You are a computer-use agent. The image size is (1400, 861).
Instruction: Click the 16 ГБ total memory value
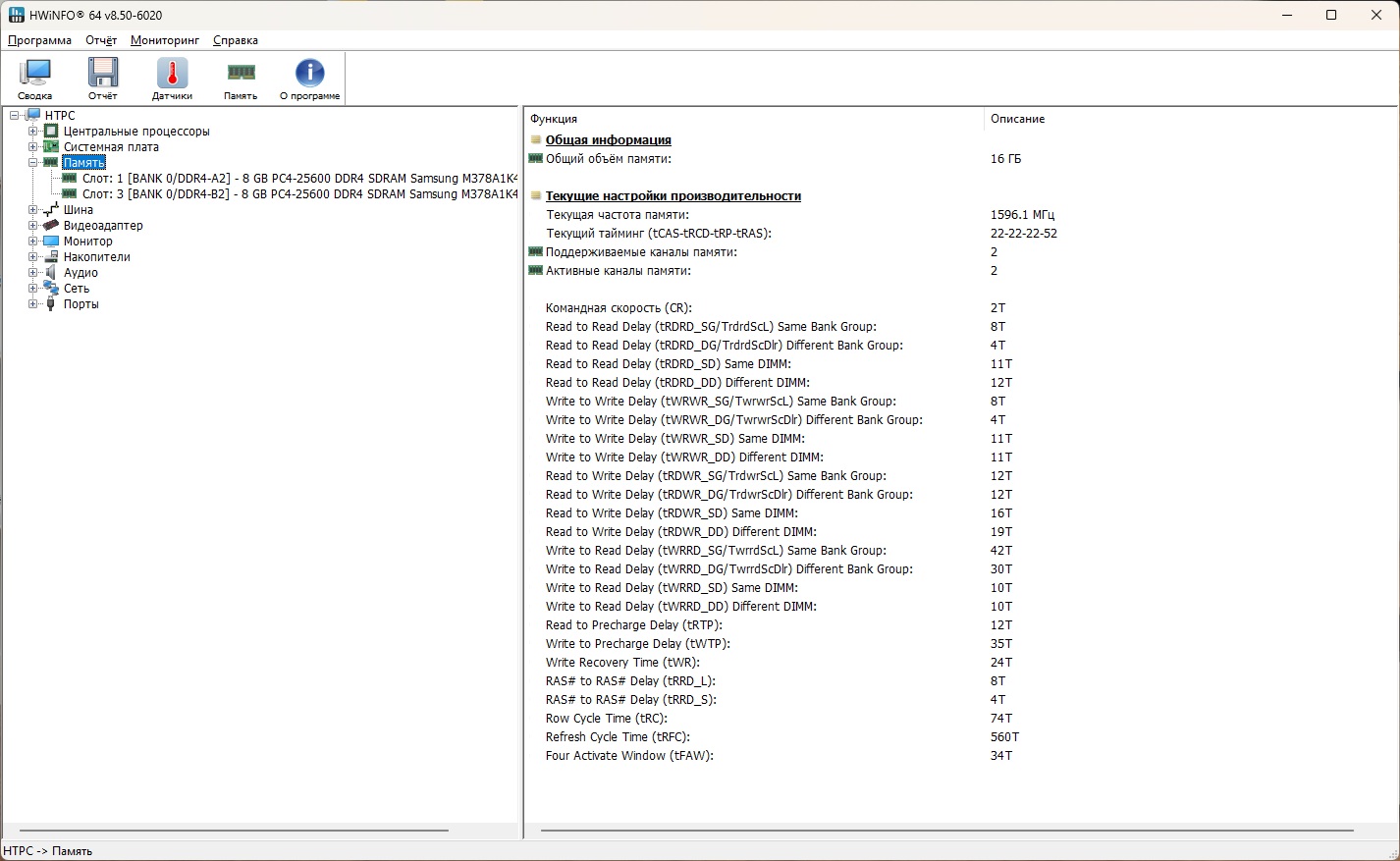pyautogui.click(x=1005, y=158)
